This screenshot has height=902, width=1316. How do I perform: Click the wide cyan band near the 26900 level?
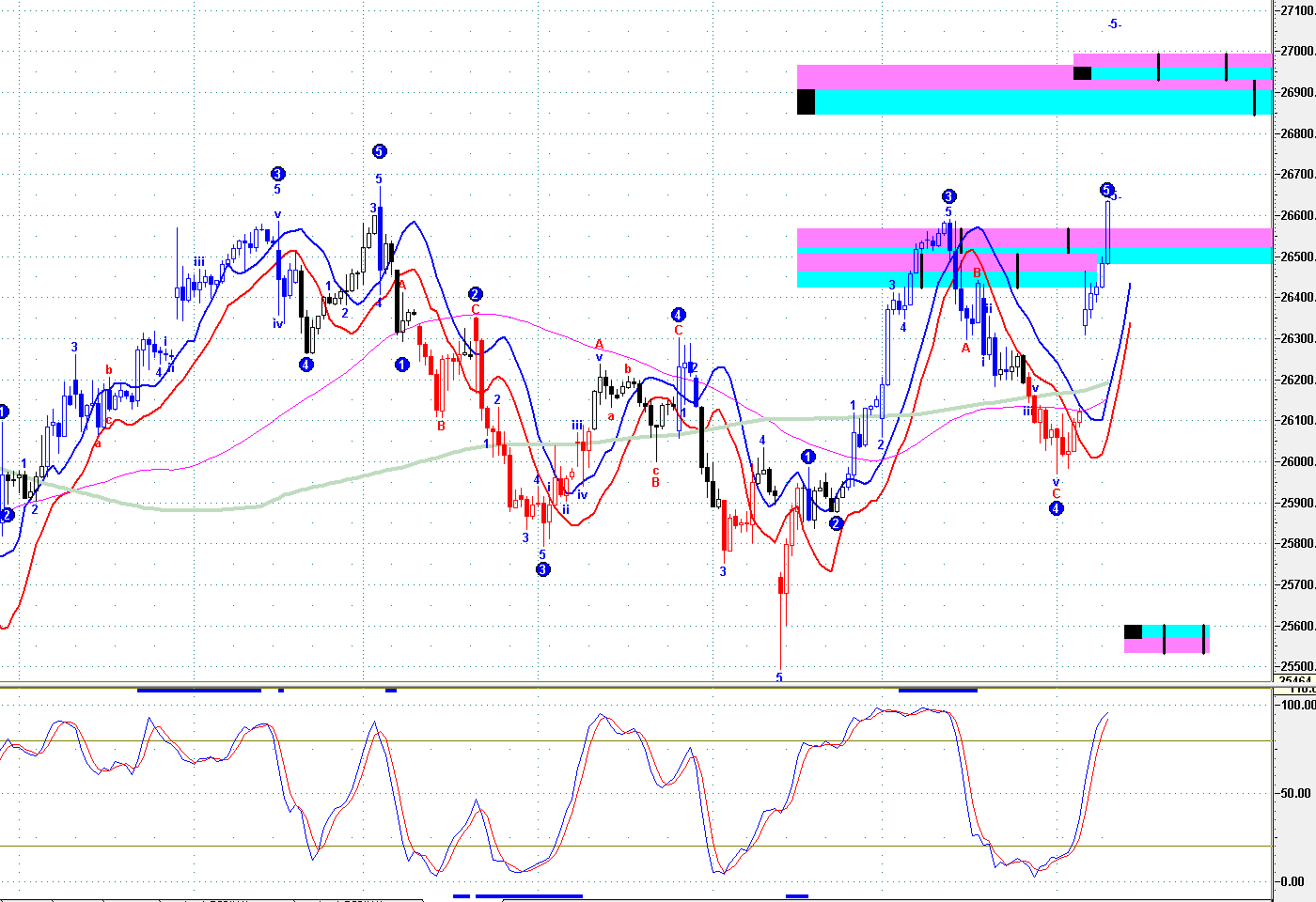(1034, 101)
